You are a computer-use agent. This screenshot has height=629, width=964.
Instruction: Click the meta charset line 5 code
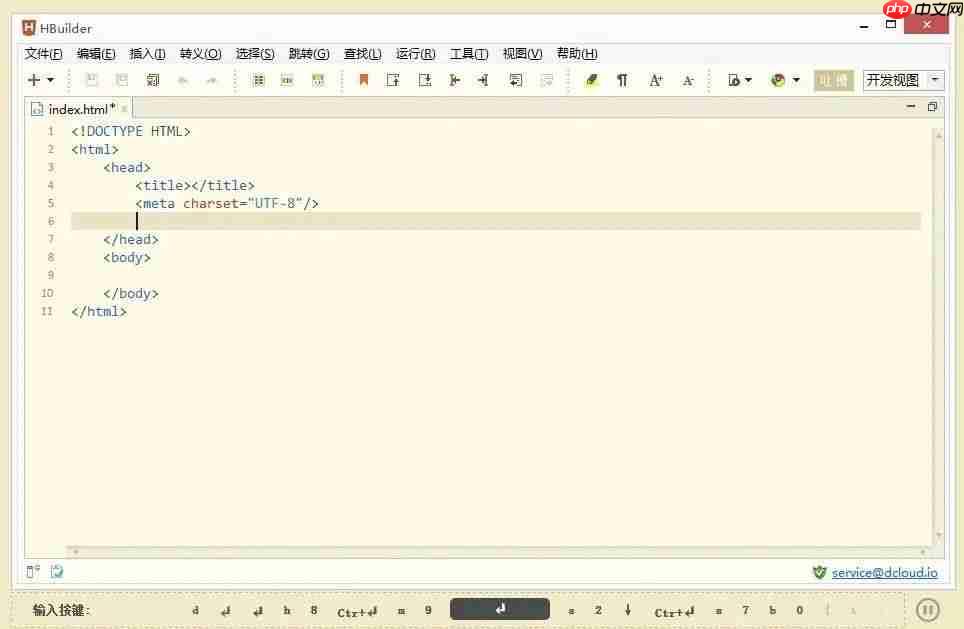pyautogui.click(x=227, y=204)
